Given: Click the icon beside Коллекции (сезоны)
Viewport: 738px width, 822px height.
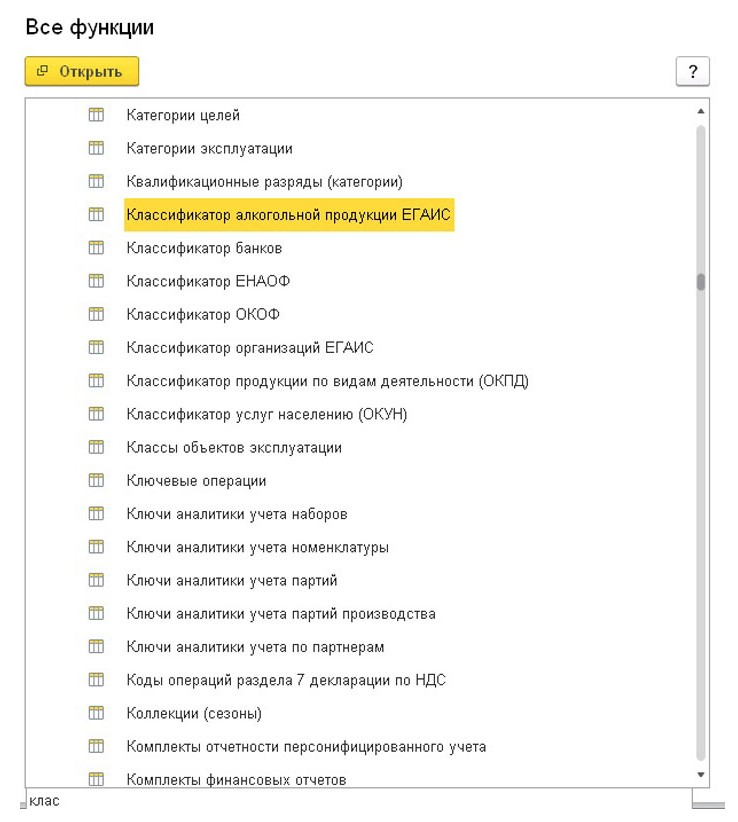Looking at the screenshot, I should (96, 713).
